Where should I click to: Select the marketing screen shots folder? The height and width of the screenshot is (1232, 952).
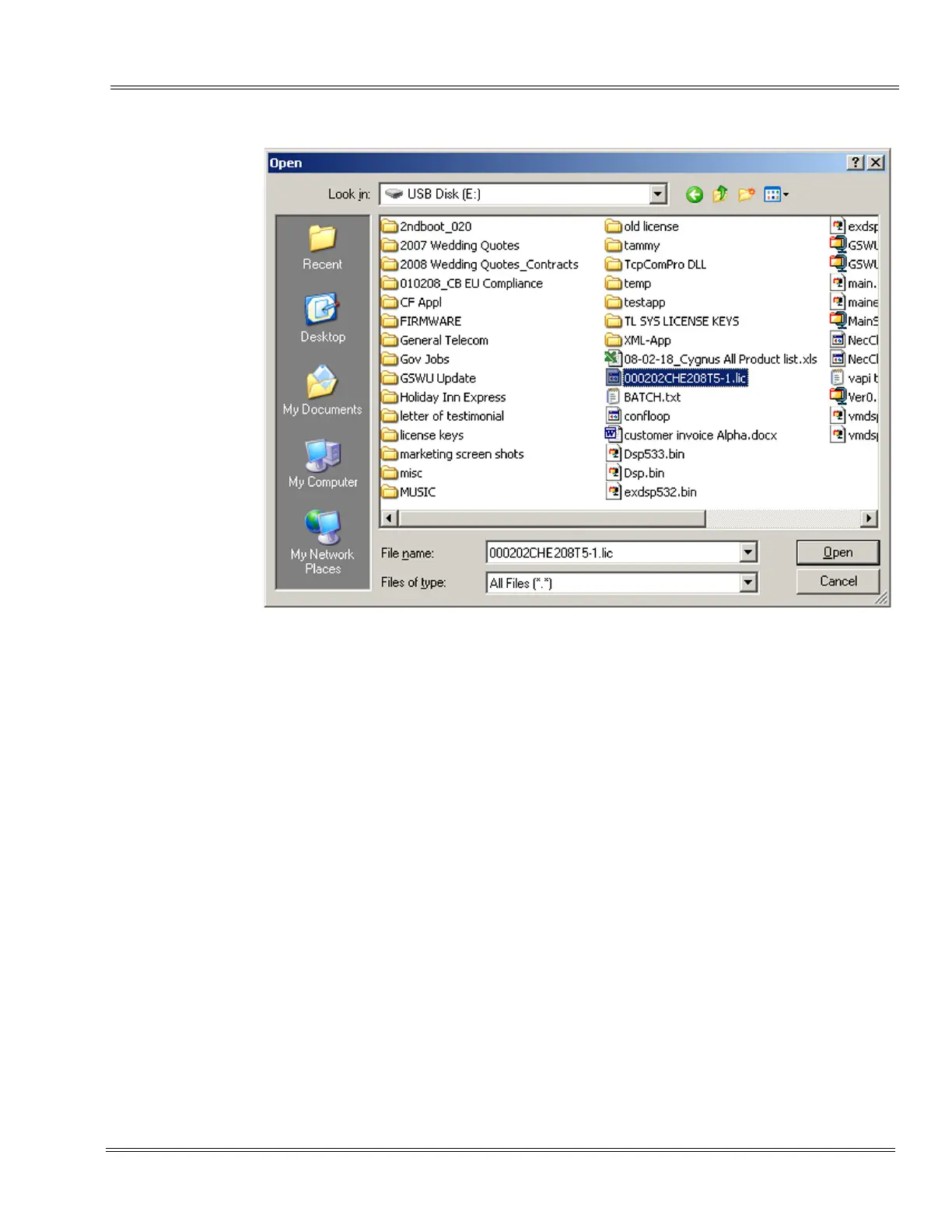tap(453, 454)
